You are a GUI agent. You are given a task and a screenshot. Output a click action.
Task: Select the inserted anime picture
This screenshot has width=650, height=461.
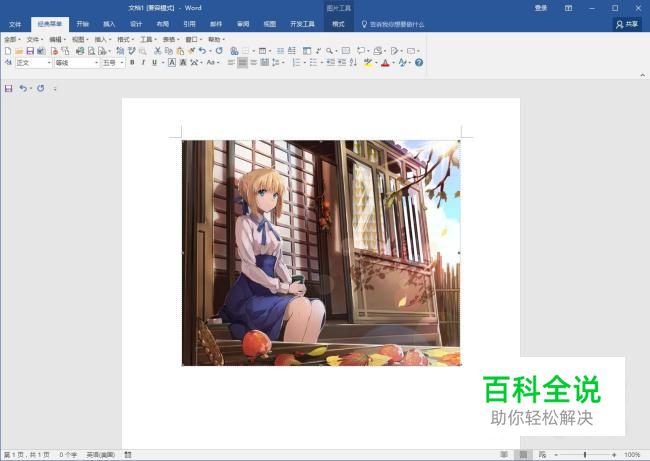(321, 253)
